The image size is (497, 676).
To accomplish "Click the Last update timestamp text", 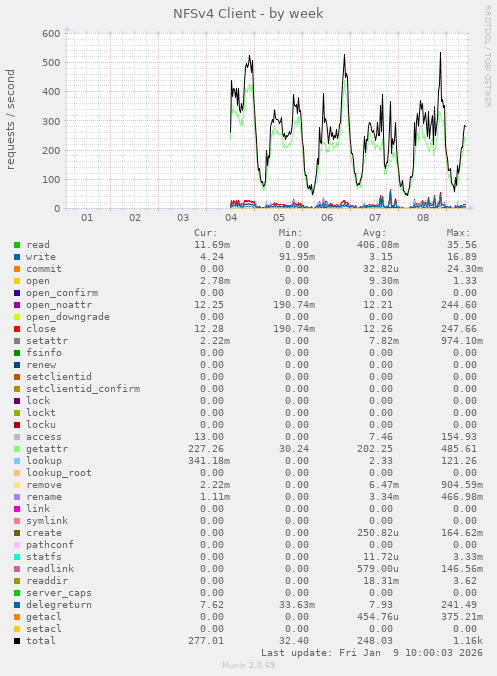I will (372, 653).
